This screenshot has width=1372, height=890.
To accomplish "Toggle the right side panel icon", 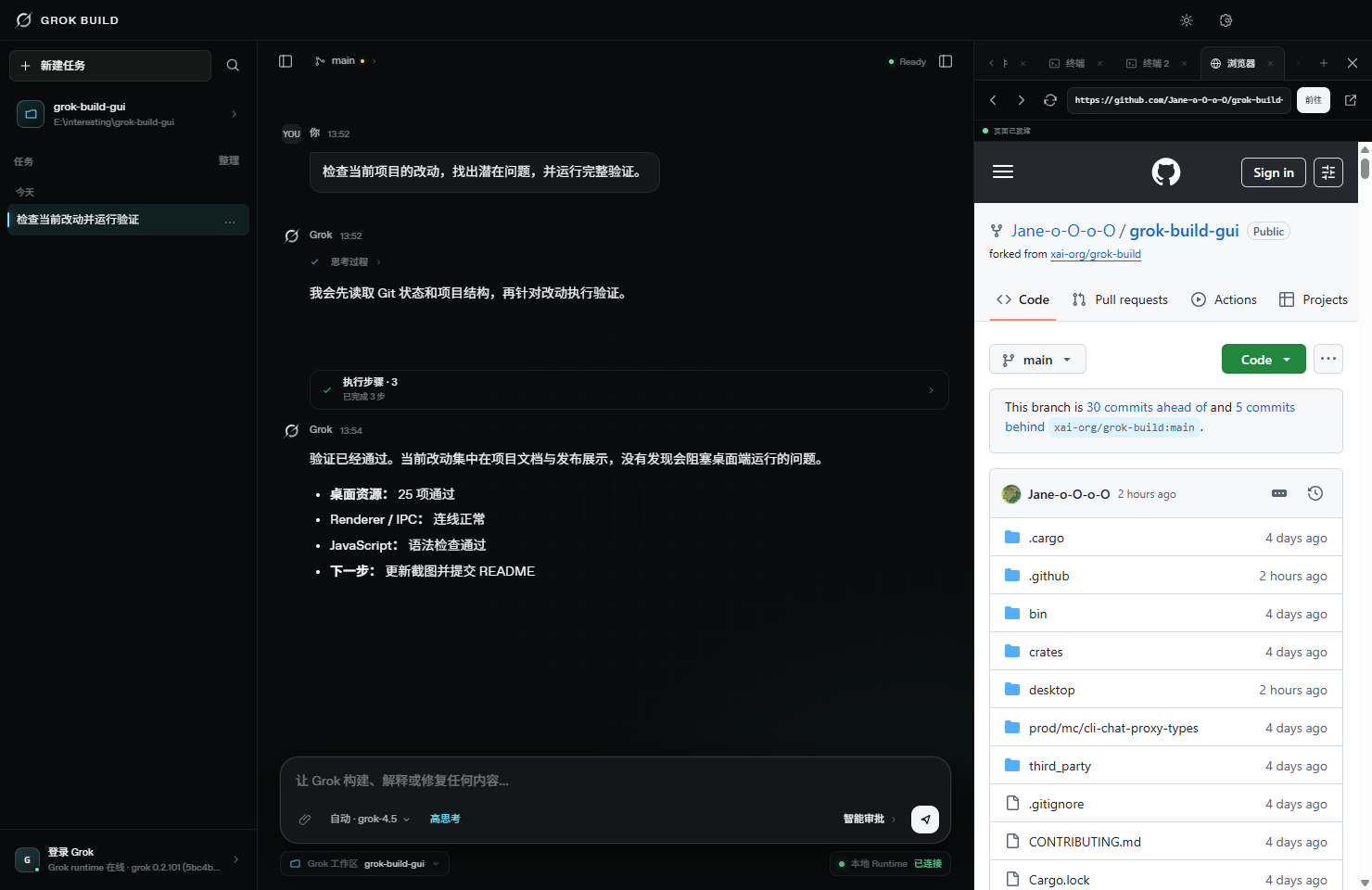I will pos(946,61).
